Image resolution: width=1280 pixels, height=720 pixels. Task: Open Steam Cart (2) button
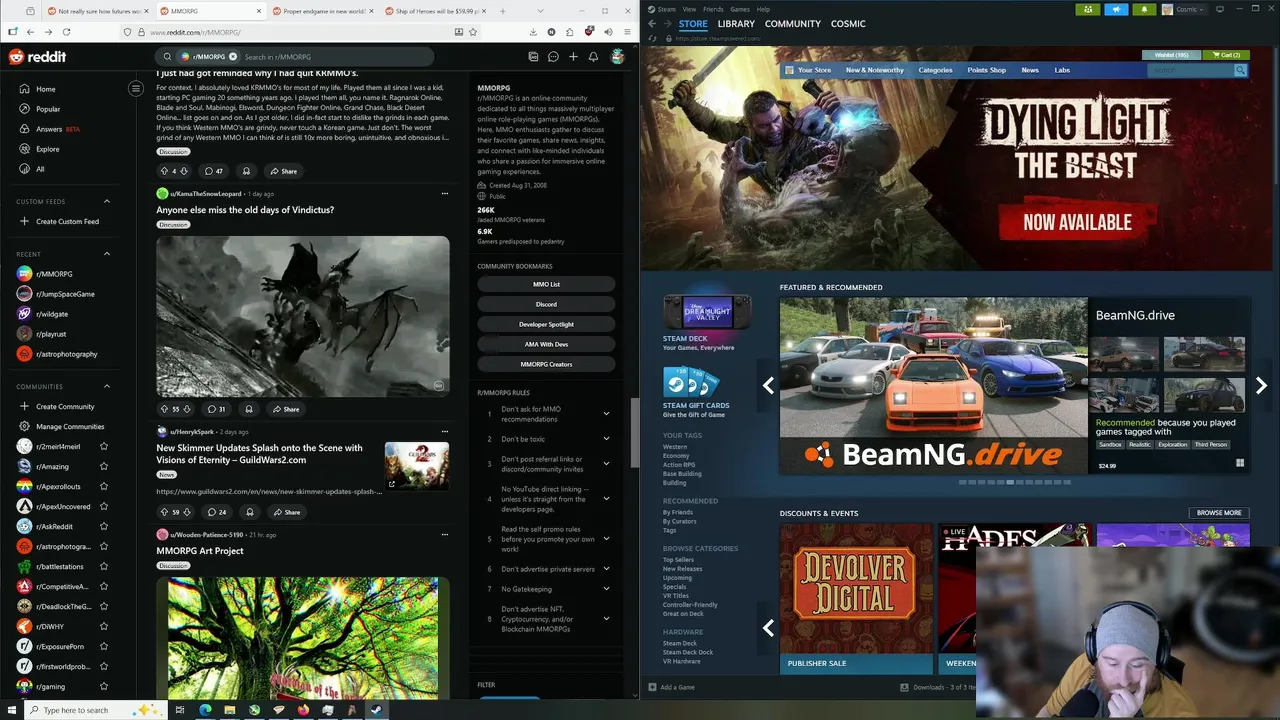1225,55
